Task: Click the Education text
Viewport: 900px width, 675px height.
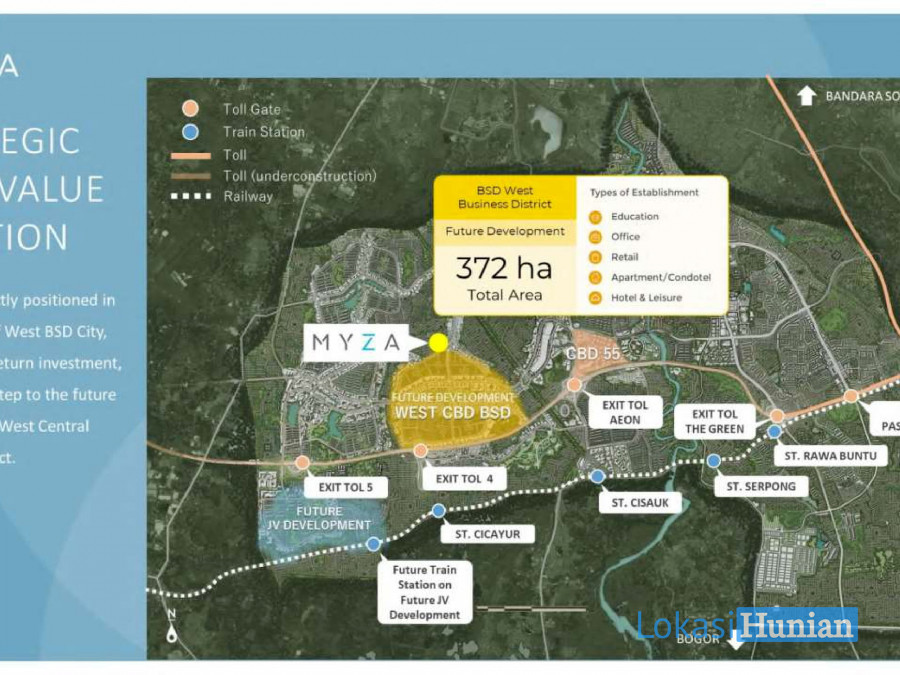Action: pyautogui.click(x=635, y=216)
